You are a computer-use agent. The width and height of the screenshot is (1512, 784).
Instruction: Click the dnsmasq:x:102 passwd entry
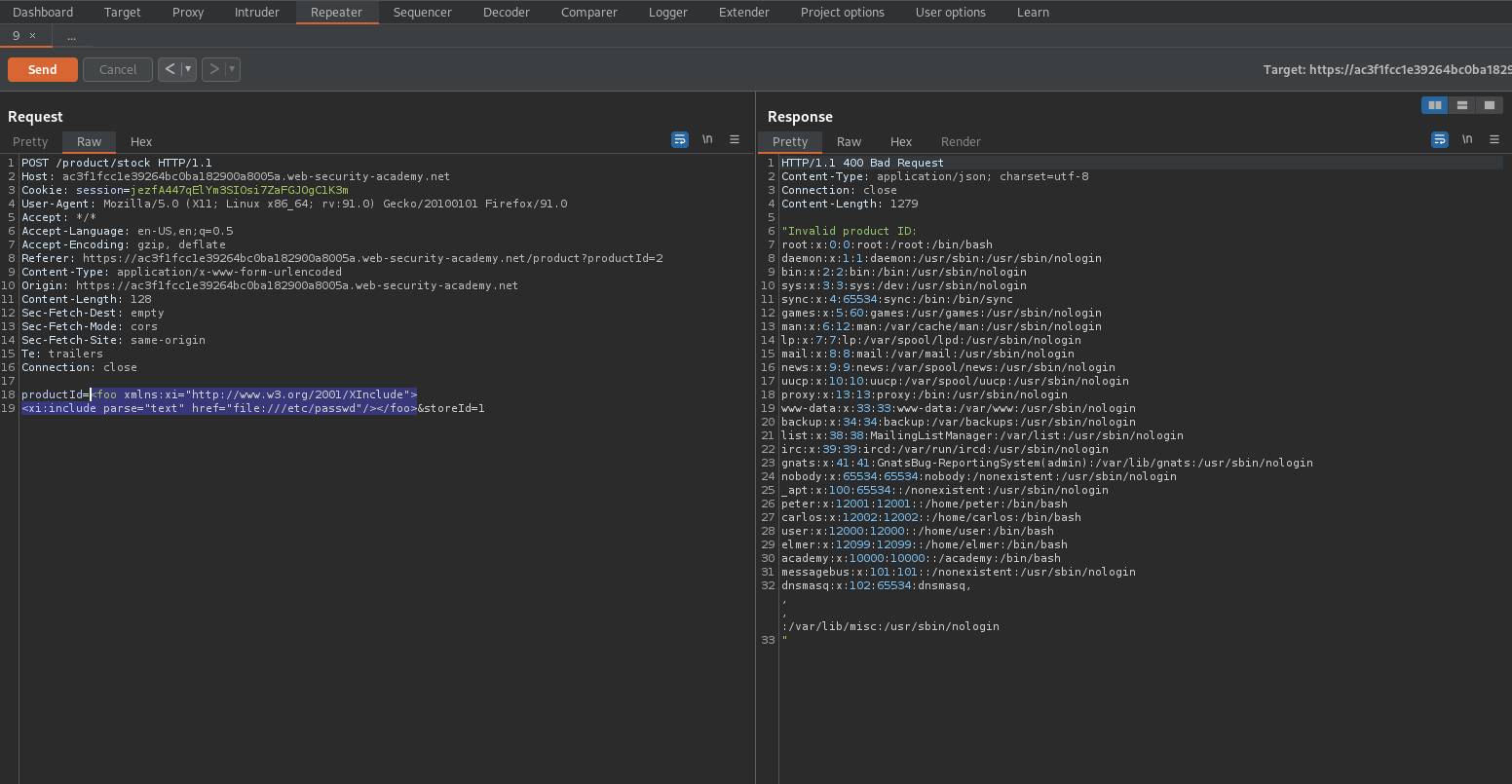pyautogui.click(x=876, y=585)
